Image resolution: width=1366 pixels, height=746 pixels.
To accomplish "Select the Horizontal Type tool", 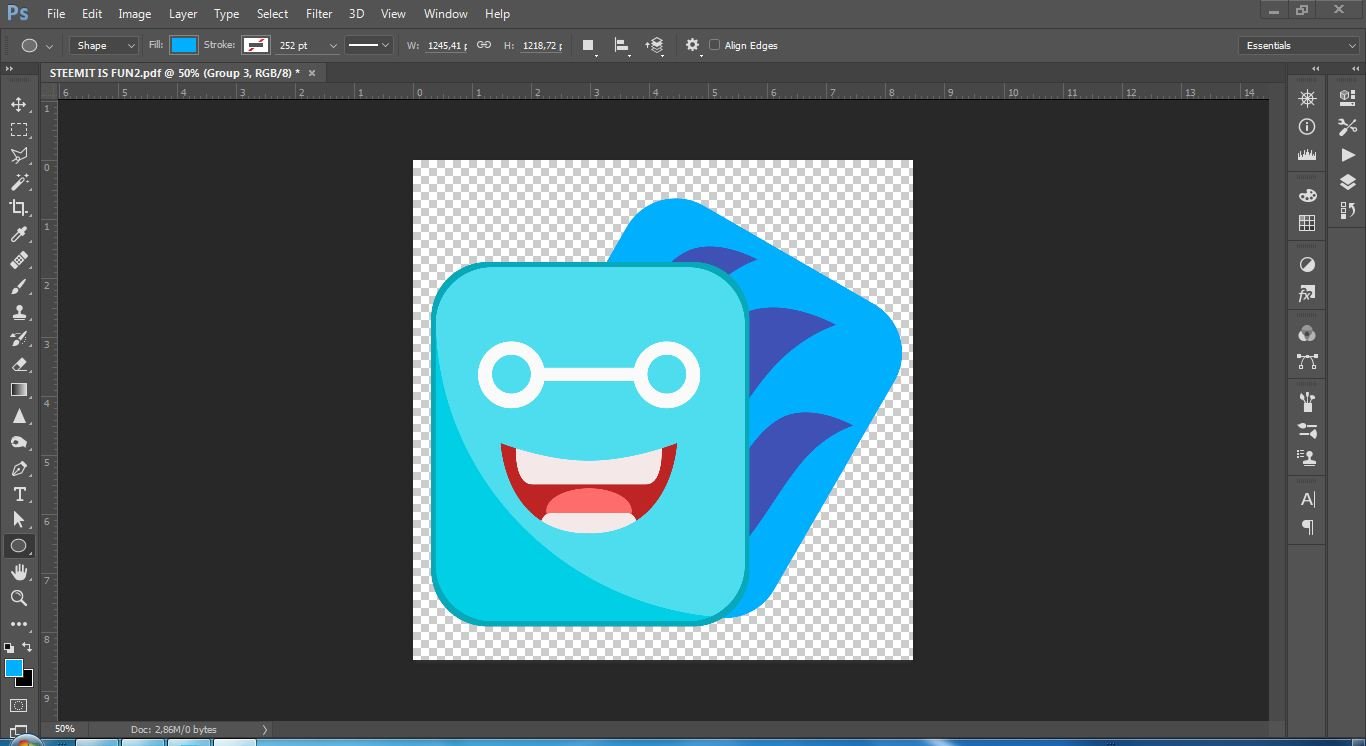I will pos(19,494).
